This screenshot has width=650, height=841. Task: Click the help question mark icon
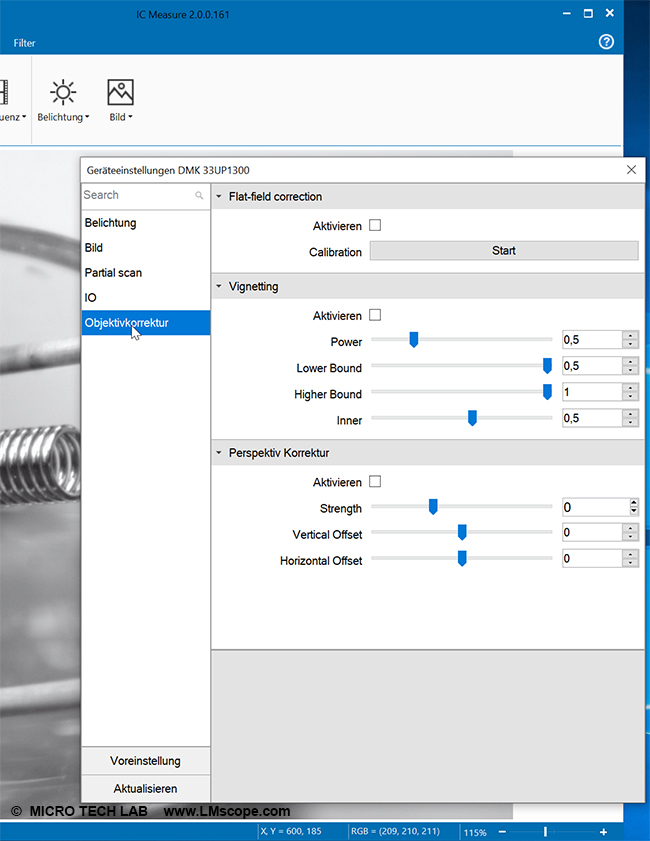(606, 42)
